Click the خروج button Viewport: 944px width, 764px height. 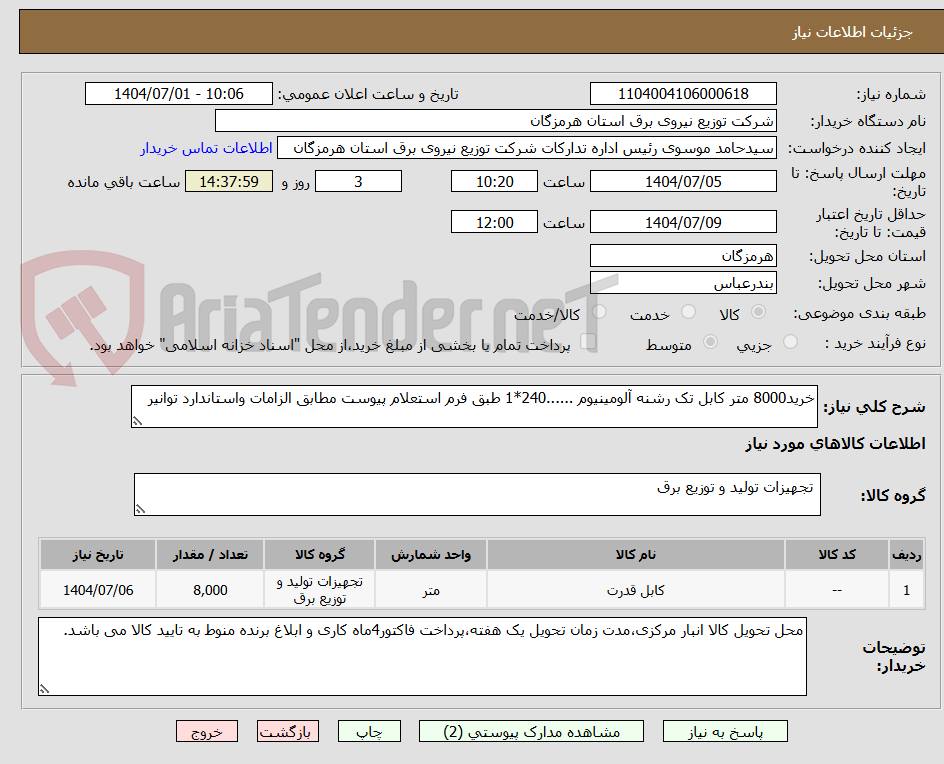point(207,731)
